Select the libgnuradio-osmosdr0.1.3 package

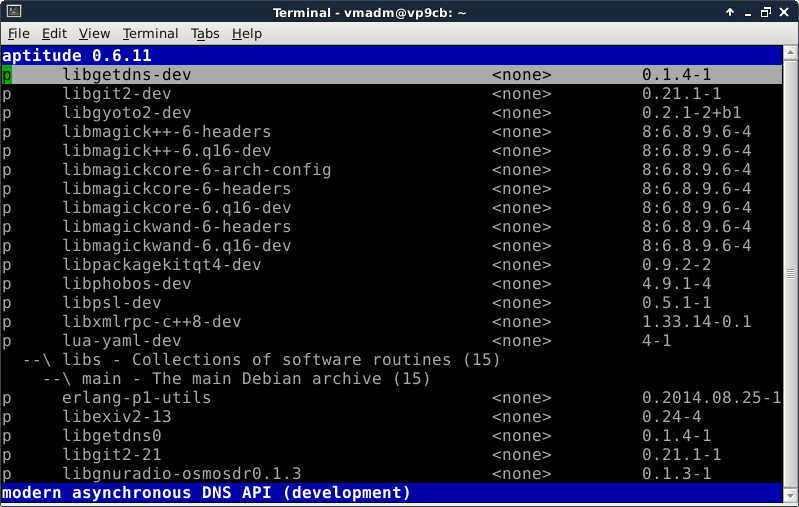181,474
